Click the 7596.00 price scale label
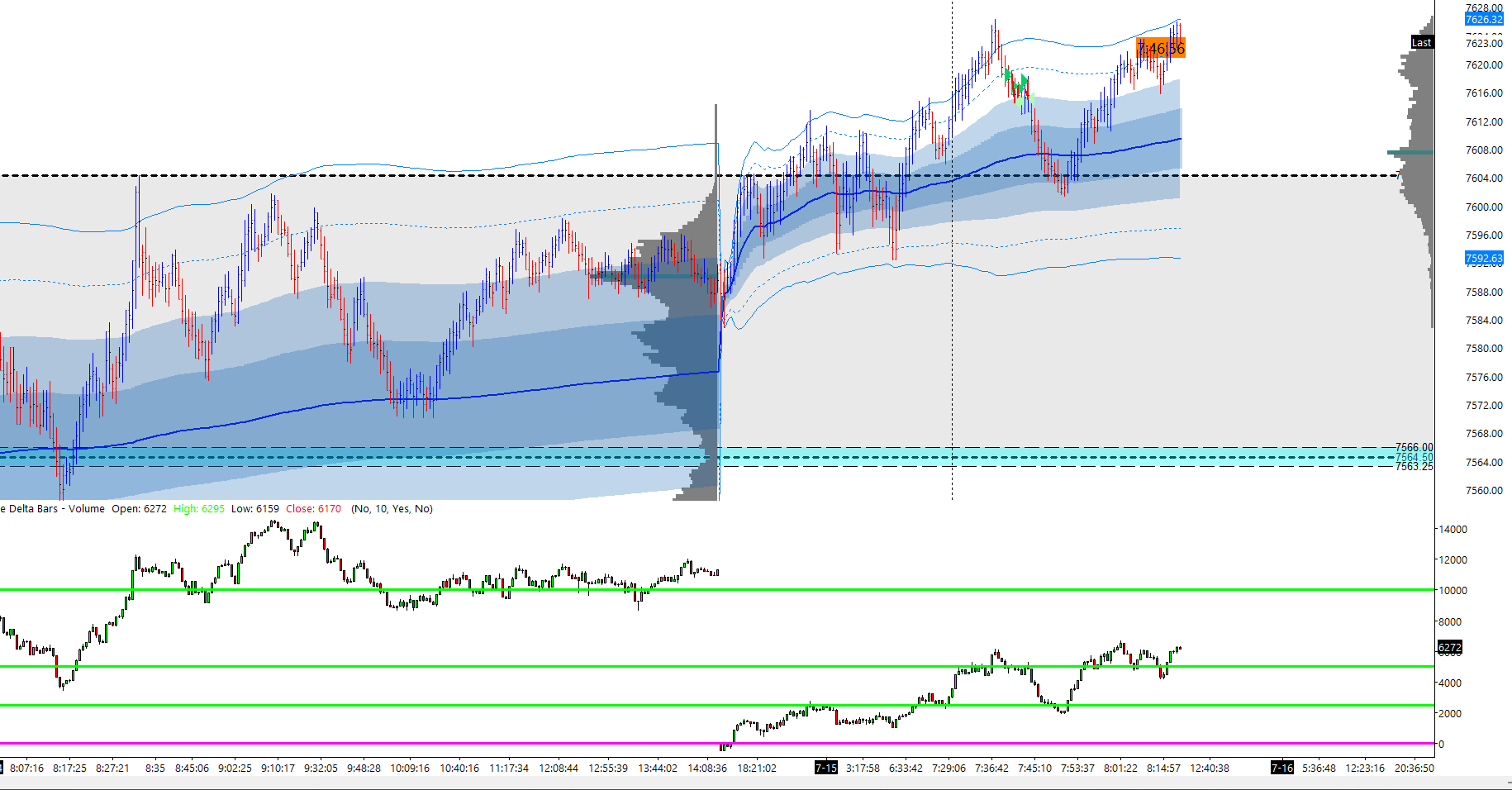The width and height of the screenshot is (1512, 790). (x=1484, y=236)
